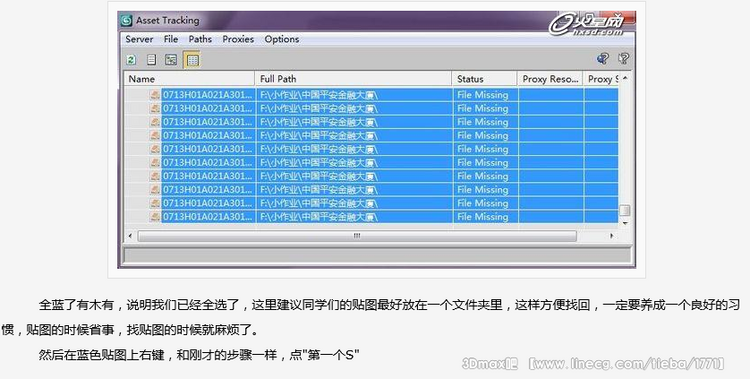Open the Server menu
This screenshot has width=750, height=379.
pyautogui.click(x=139, y=39)
